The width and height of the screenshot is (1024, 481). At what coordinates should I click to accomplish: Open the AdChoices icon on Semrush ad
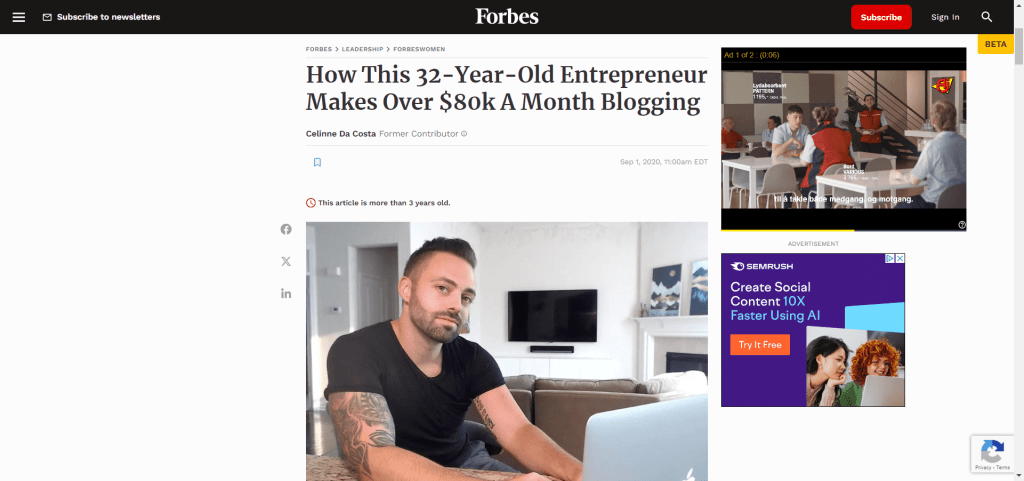point(889,258)
